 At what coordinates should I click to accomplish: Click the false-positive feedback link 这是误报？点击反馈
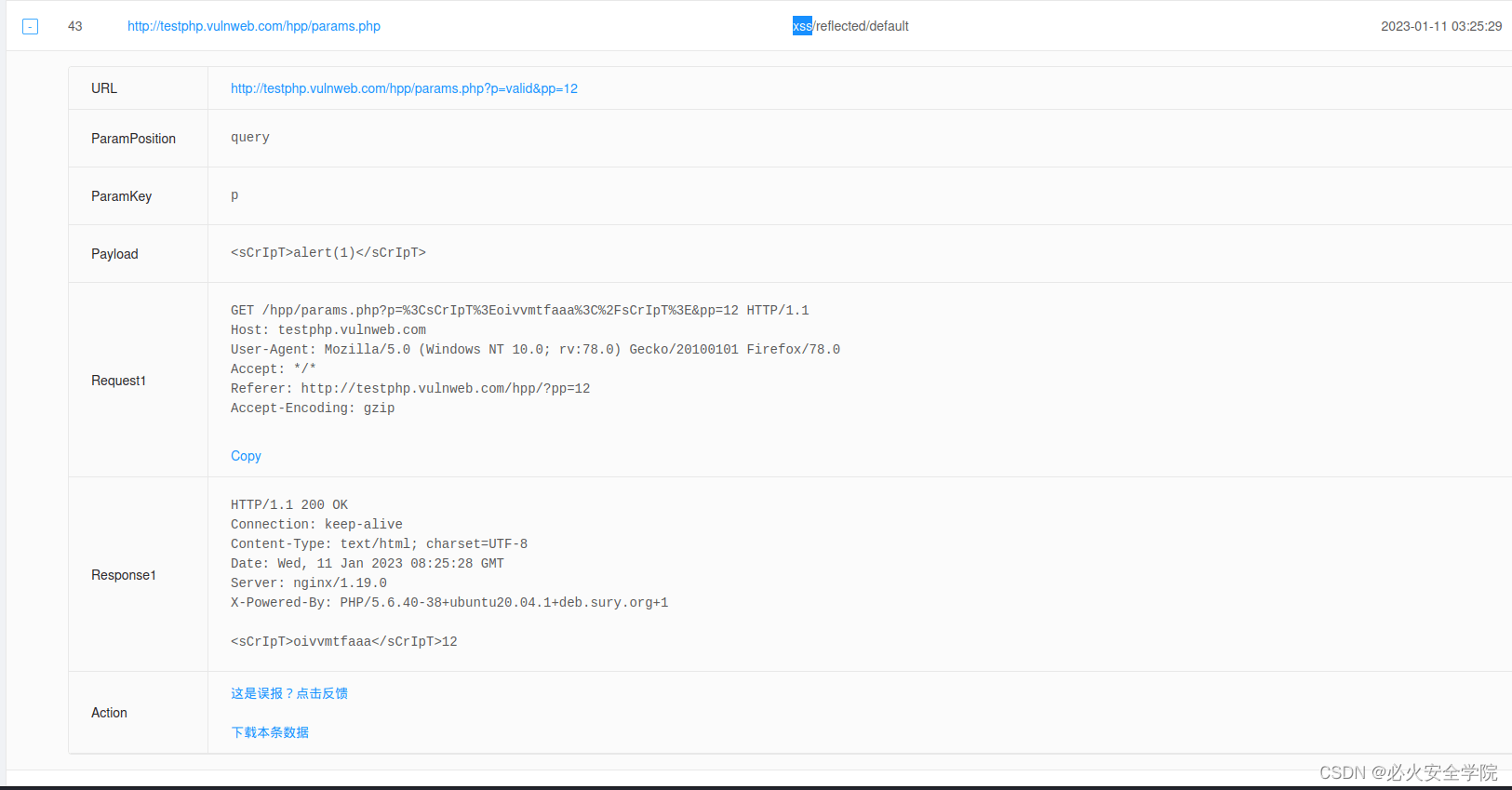pos(289,693)
